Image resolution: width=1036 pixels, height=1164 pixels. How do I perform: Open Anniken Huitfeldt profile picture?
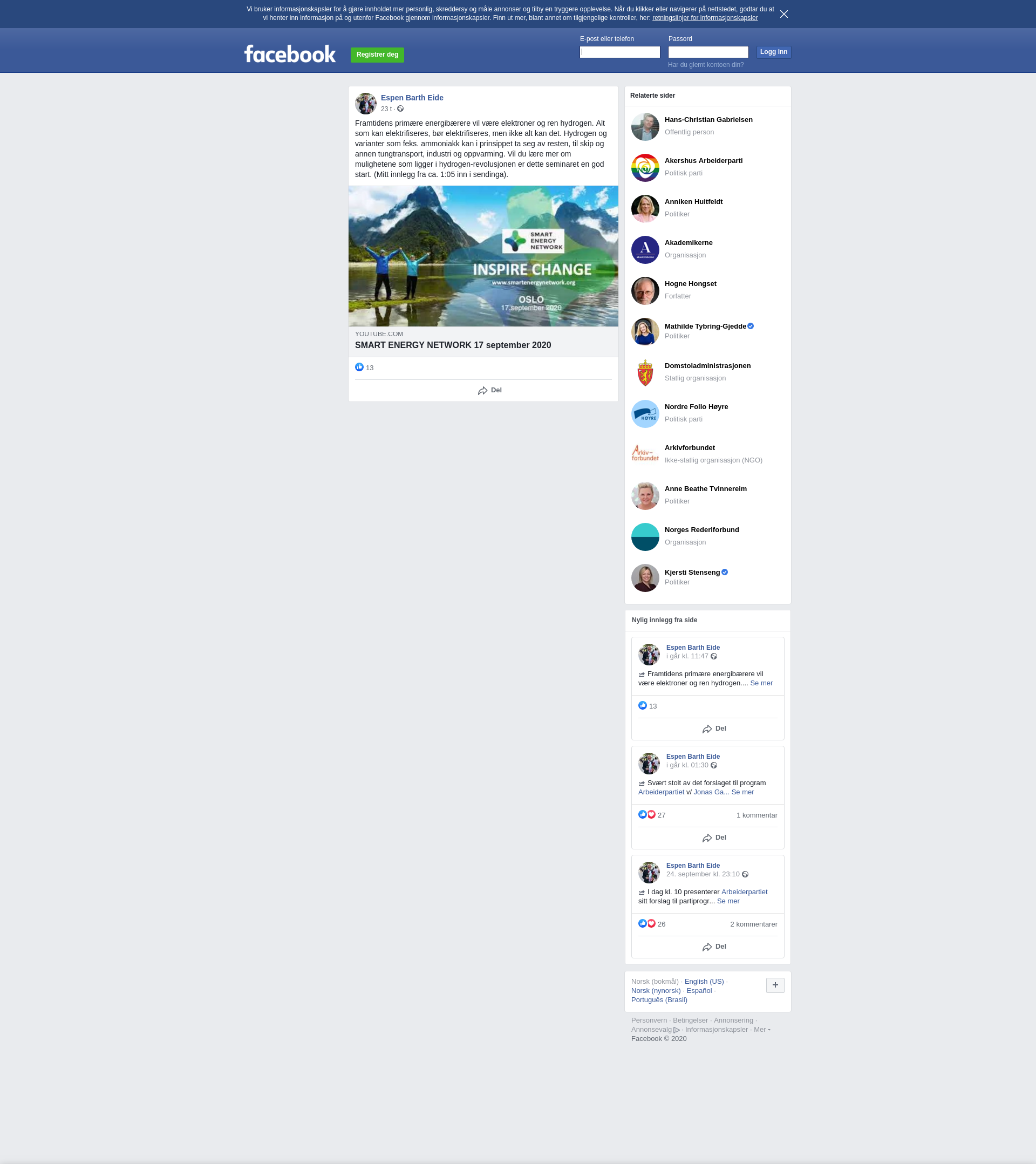click(x=645, y=208)
